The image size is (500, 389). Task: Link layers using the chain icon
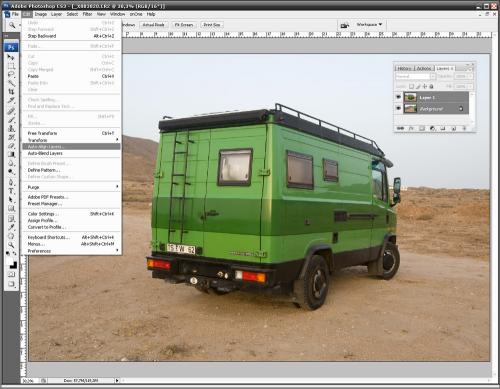coord(400,128)
